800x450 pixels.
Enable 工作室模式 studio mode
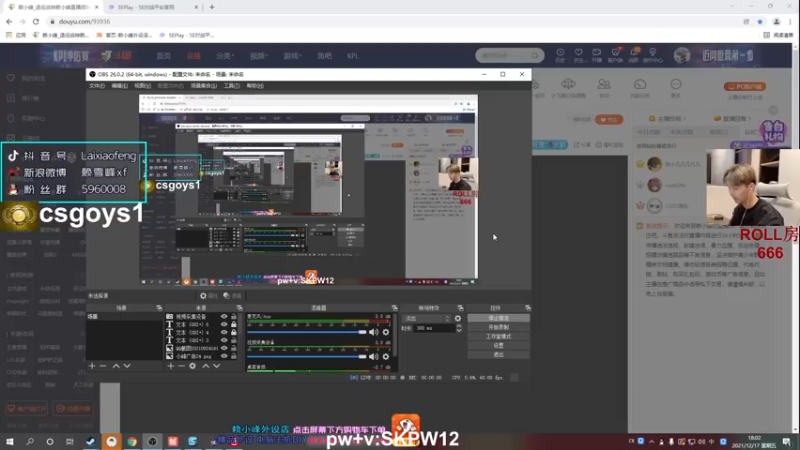498,336
